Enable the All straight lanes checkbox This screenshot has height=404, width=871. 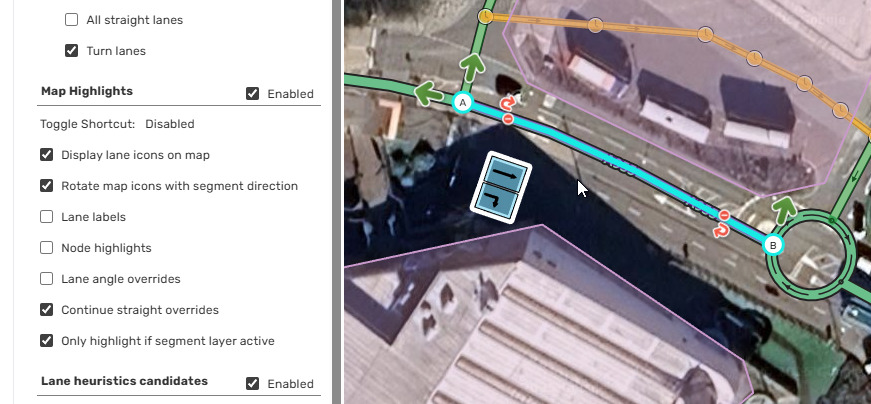click(x=71, y=20)
